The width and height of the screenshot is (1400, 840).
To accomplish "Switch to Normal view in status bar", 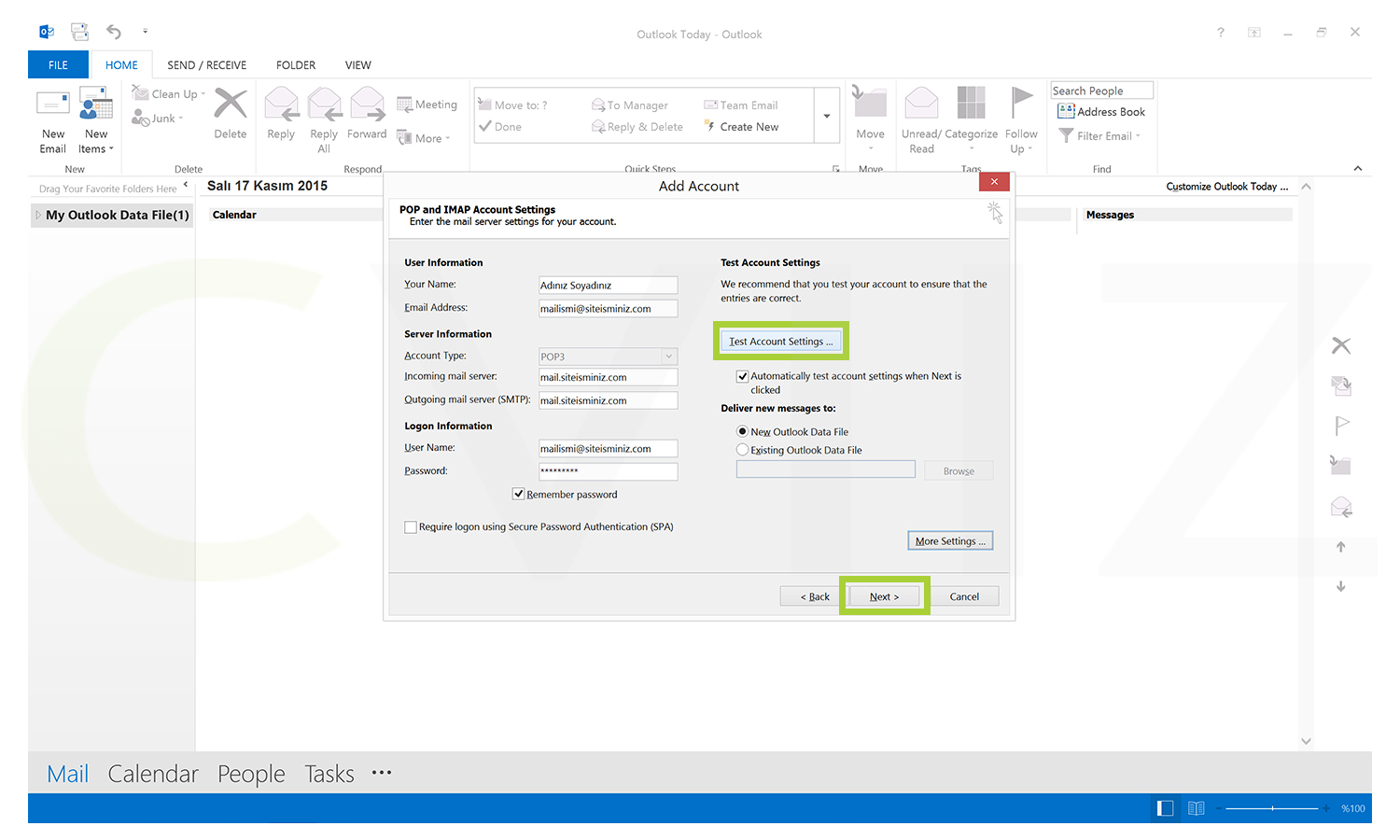I will click(x=1165, y=808).
